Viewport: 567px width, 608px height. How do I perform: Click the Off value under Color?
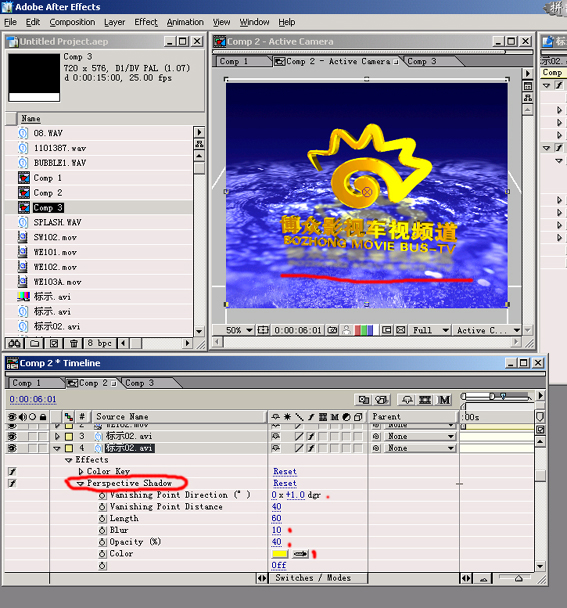(x=278, y=565)
